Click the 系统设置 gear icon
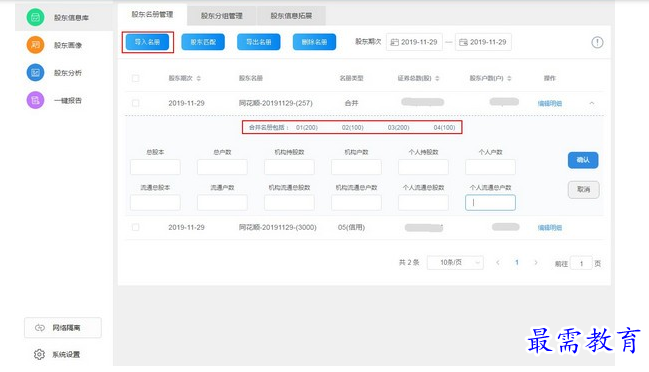649x372 pixels. (39, 354)
